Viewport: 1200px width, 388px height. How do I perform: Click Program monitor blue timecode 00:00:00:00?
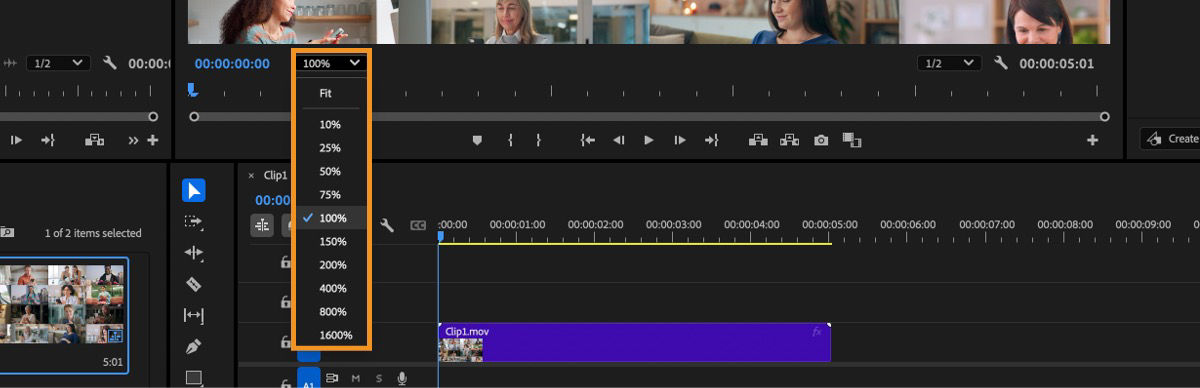(x=232, y=64)
